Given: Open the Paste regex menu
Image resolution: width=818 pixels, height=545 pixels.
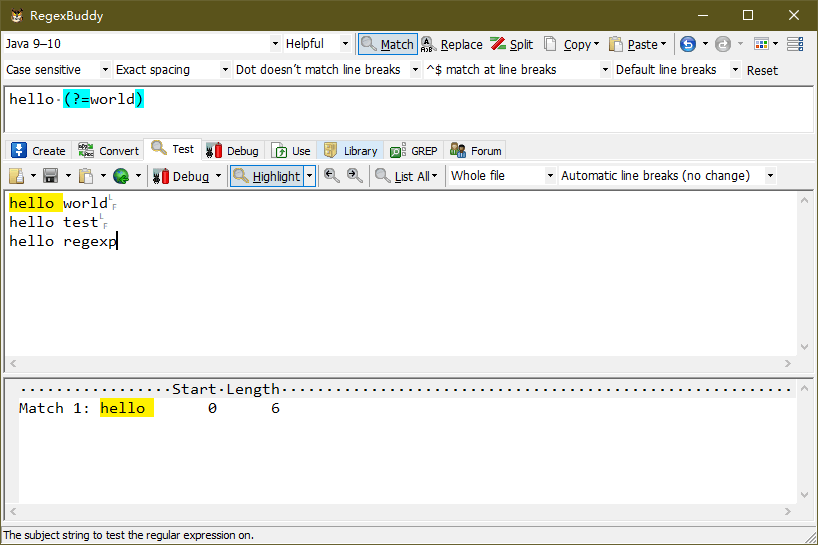Looking at the screenshot, I should tap(637, 44).
